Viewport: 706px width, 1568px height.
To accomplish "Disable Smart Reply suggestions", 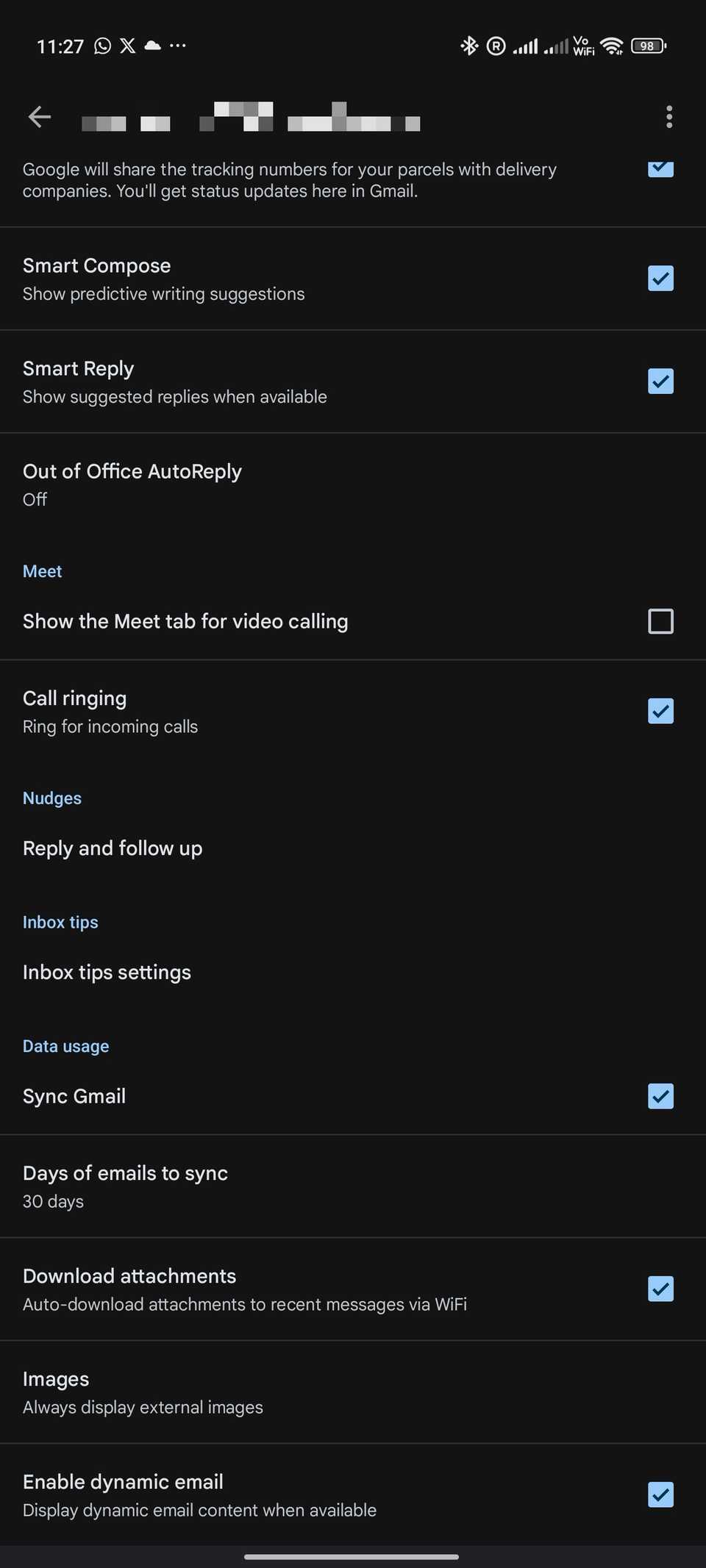I will click(660, 381).
